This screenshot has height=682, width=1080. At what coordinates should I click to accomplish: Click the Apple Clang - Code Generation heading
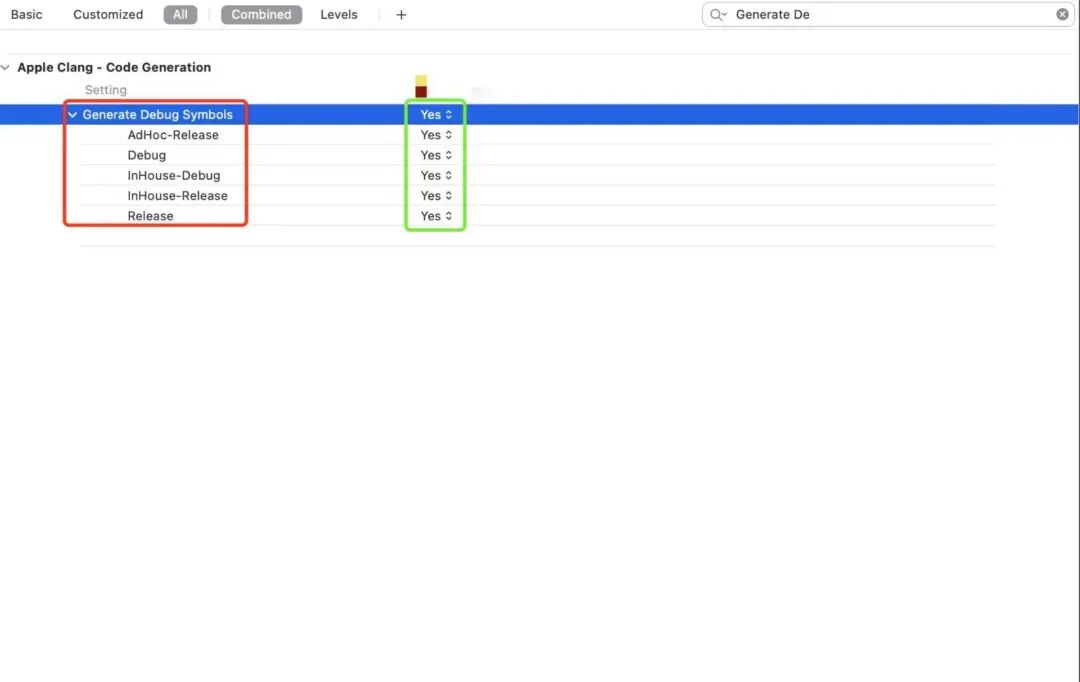114,68
